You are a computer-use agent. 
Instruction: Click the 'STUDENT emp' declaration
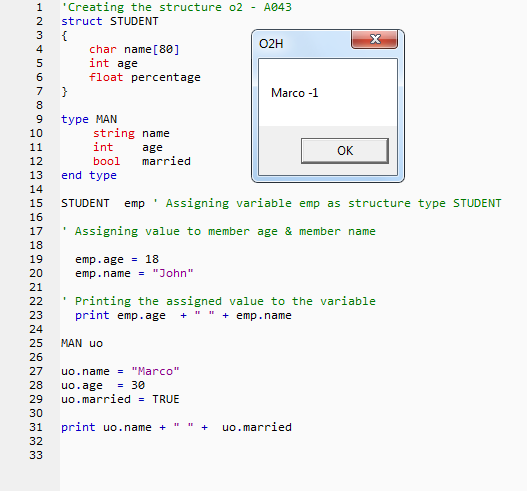[103, 203]
